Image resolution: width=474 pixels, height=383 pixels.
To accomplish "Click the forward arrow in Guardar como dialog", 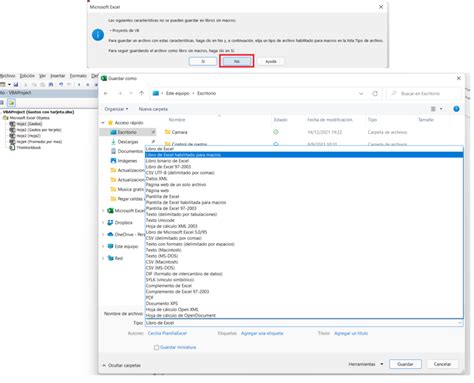I will (x=119, y=93).
